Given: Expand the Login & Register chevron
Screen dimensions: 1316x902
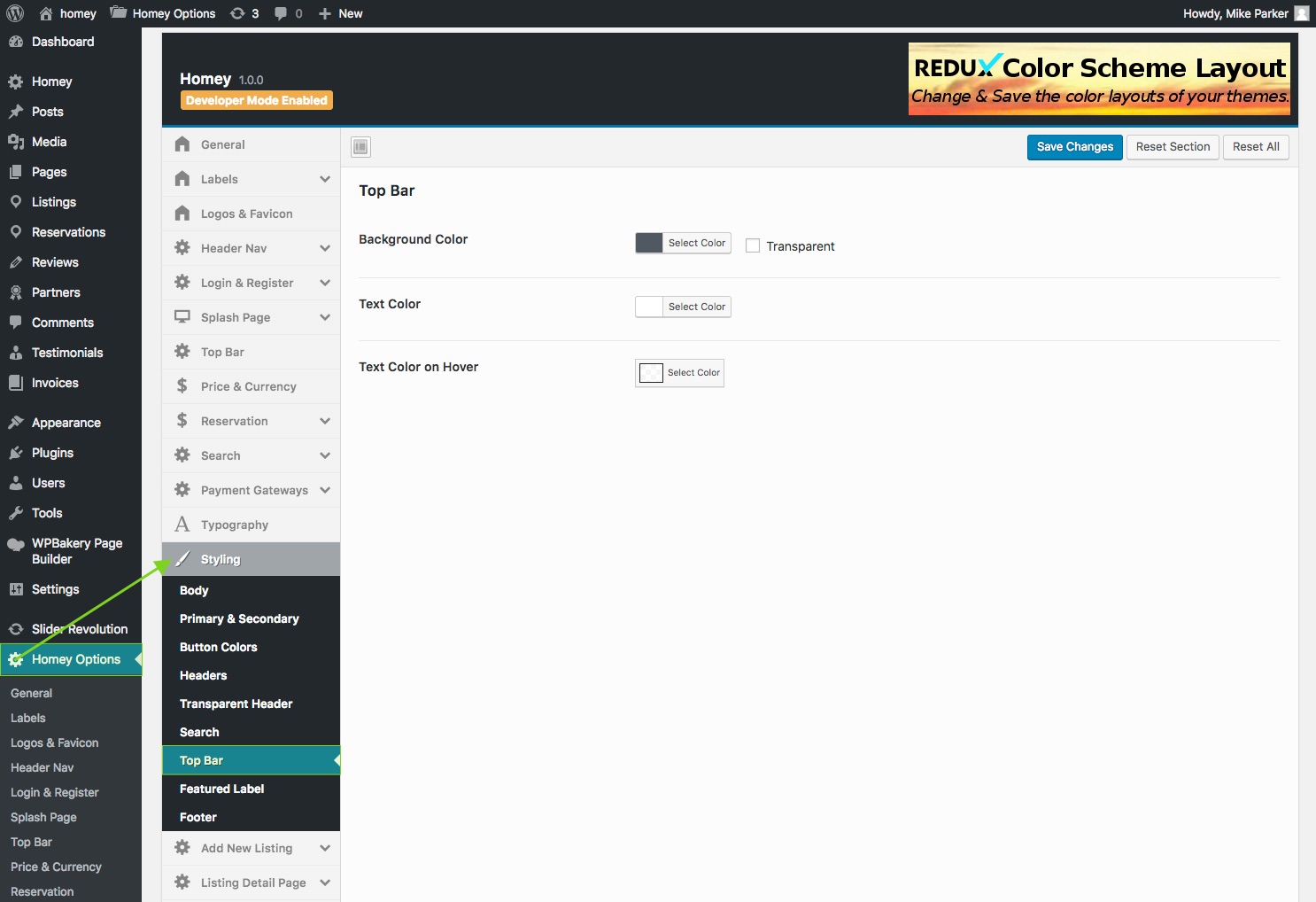Looking at the screenshot, I should (x=325, y=283).
